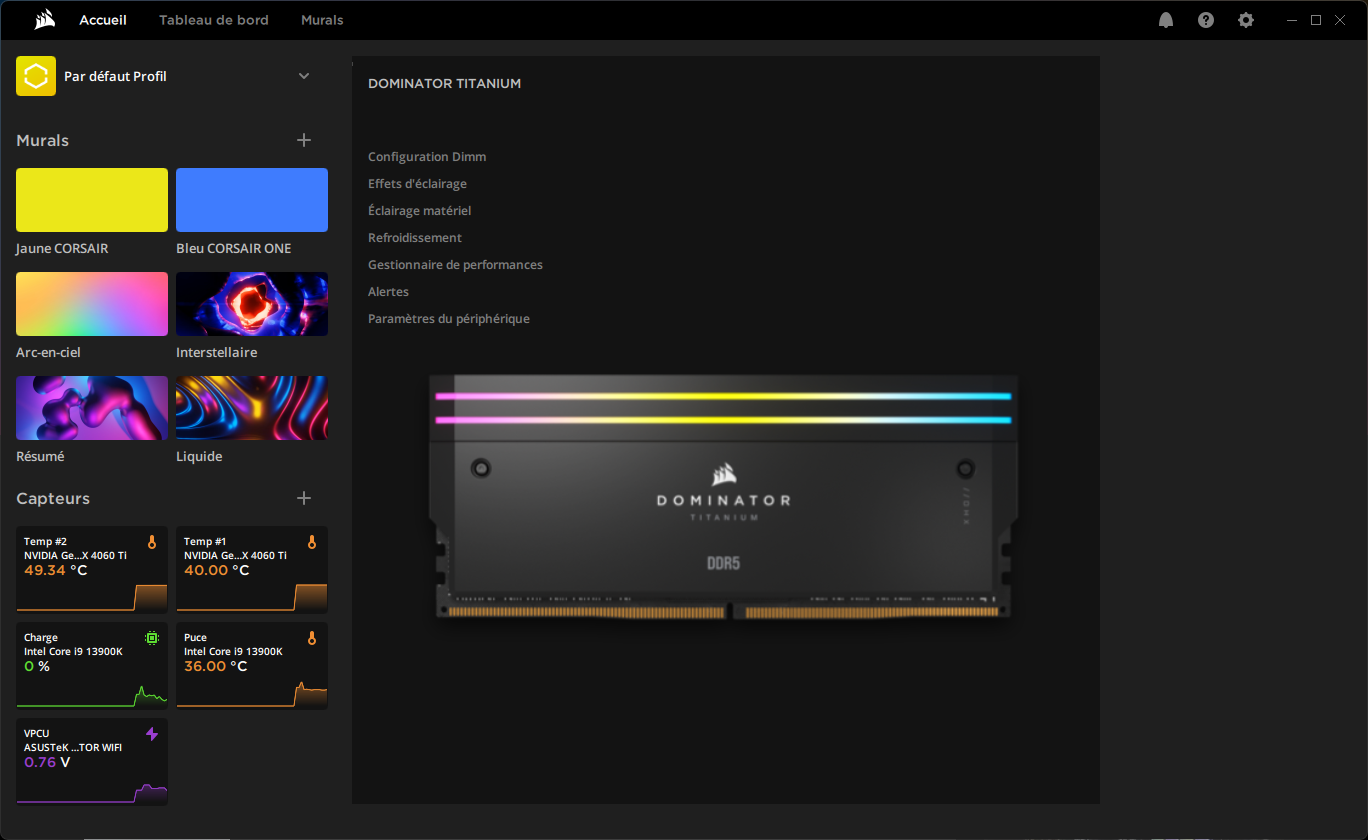The height and width of the screenshot is (840, 1368).
Task: Click the yellow hexagon profile icon
Action: [x=36, y=76]
